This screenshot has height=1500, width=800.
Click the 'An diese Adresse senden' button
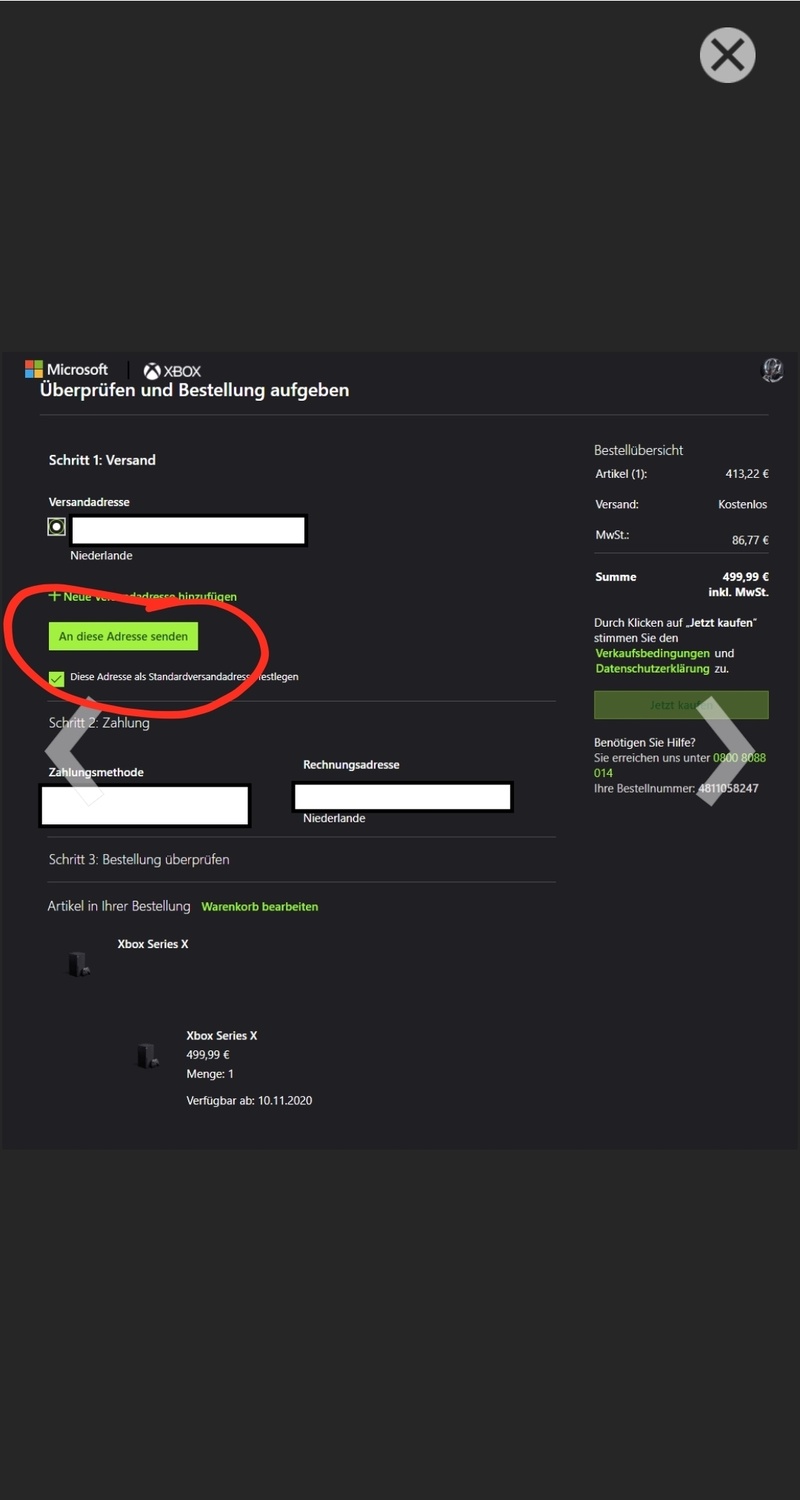(x=123, y=636)
